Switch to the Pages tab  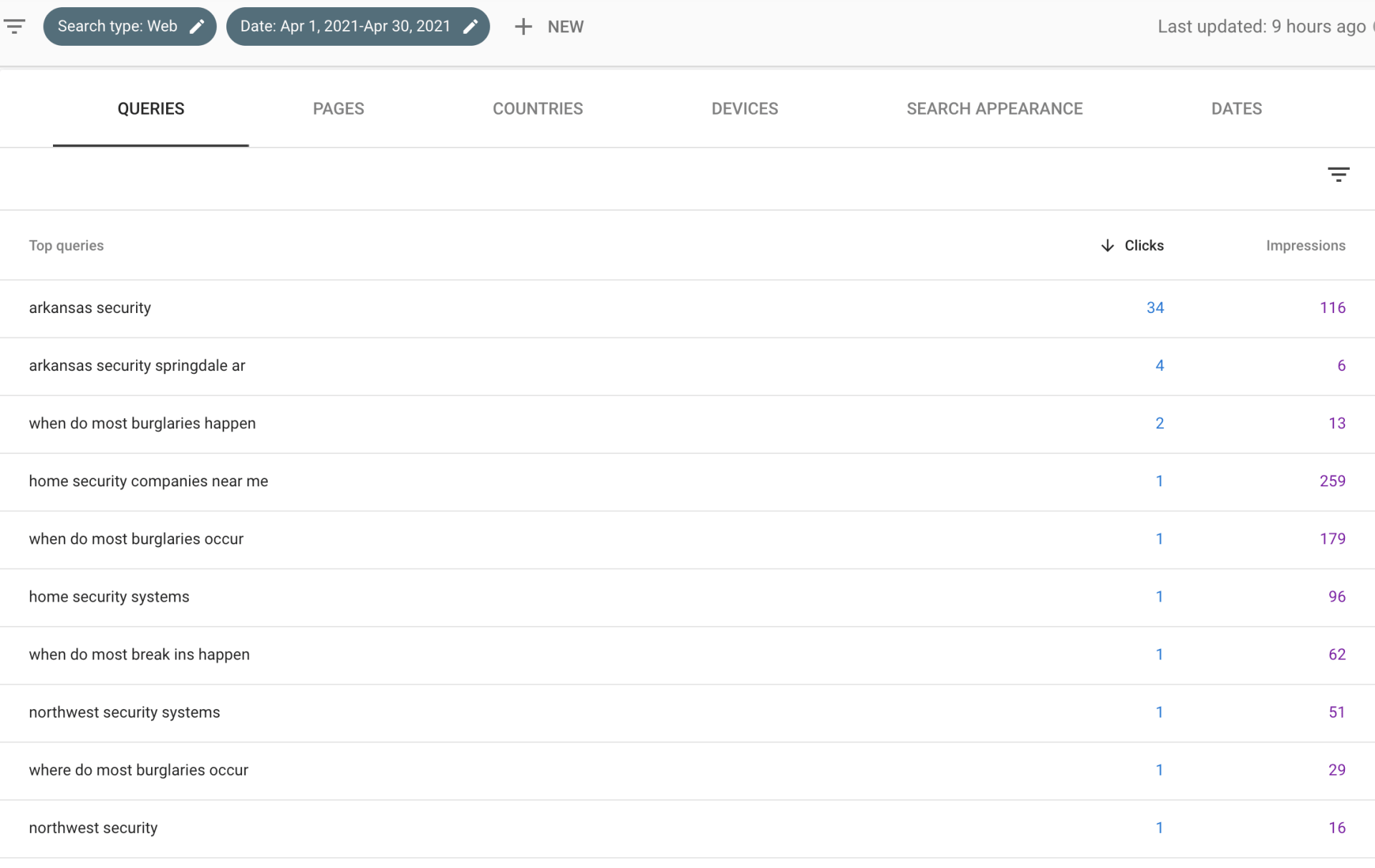(338, 109)
